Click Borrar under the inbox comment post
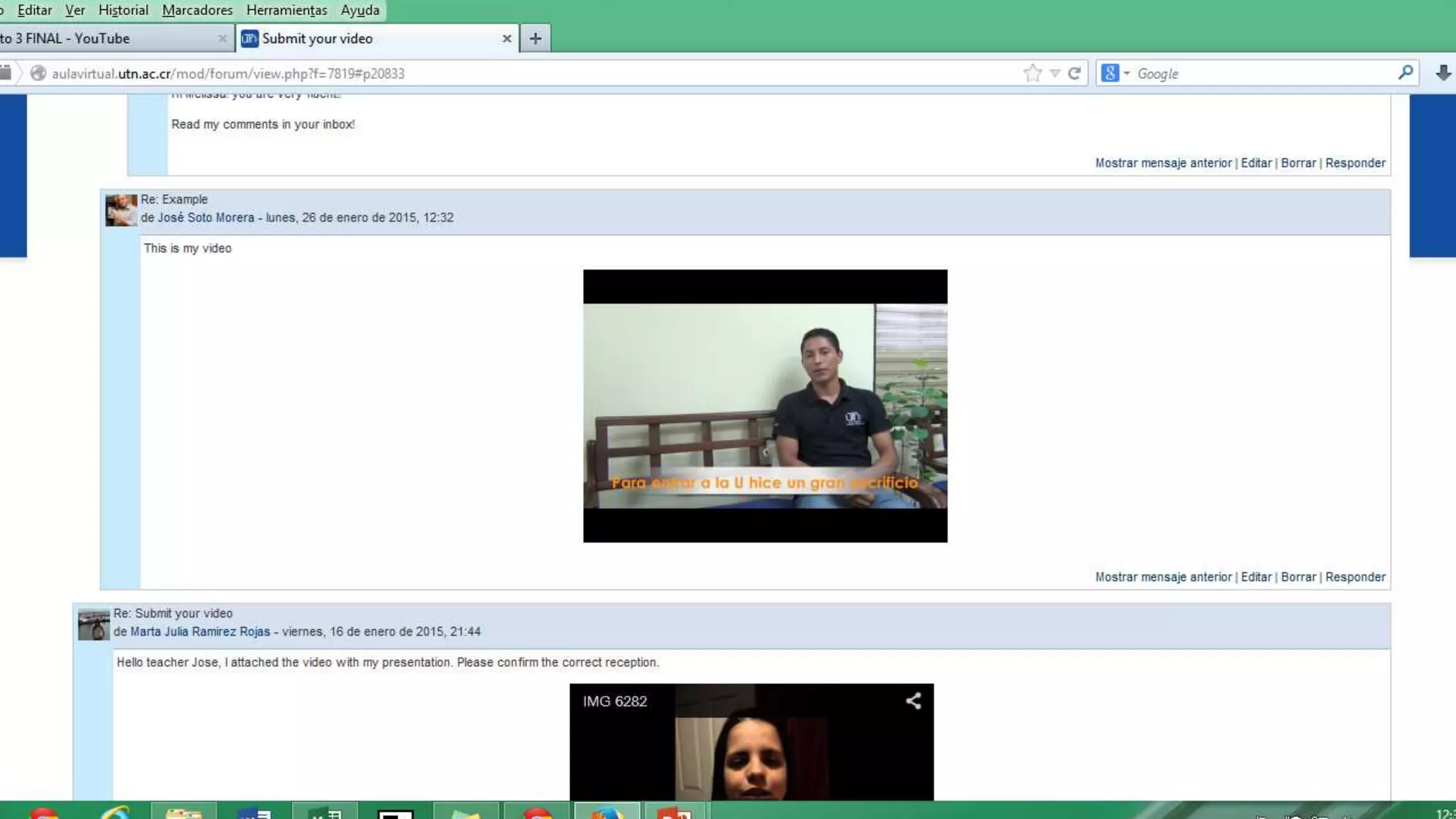 (1298, 163)
